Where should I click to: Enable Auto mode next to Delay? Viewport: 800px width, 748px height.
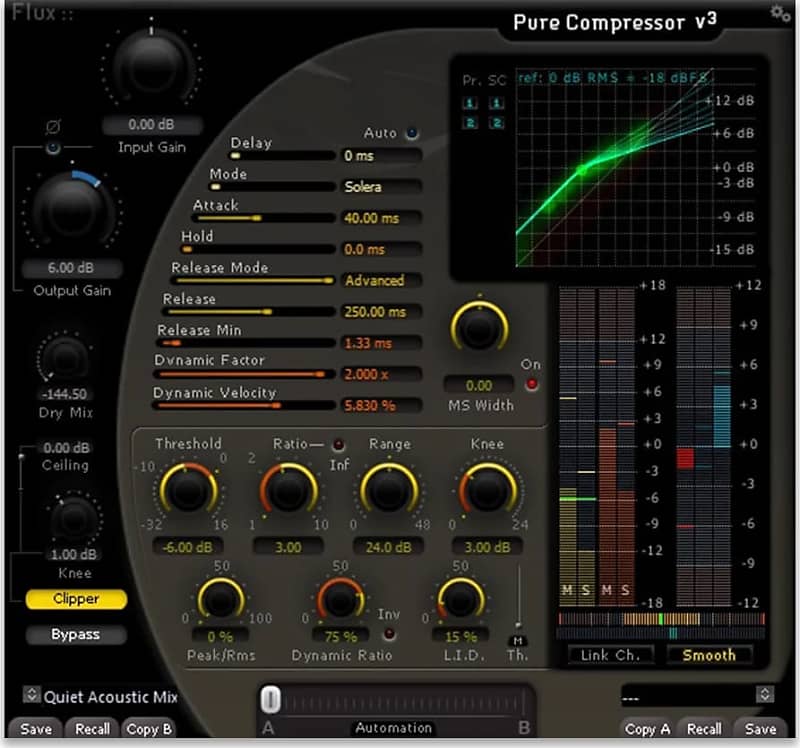tap(411, 131)
